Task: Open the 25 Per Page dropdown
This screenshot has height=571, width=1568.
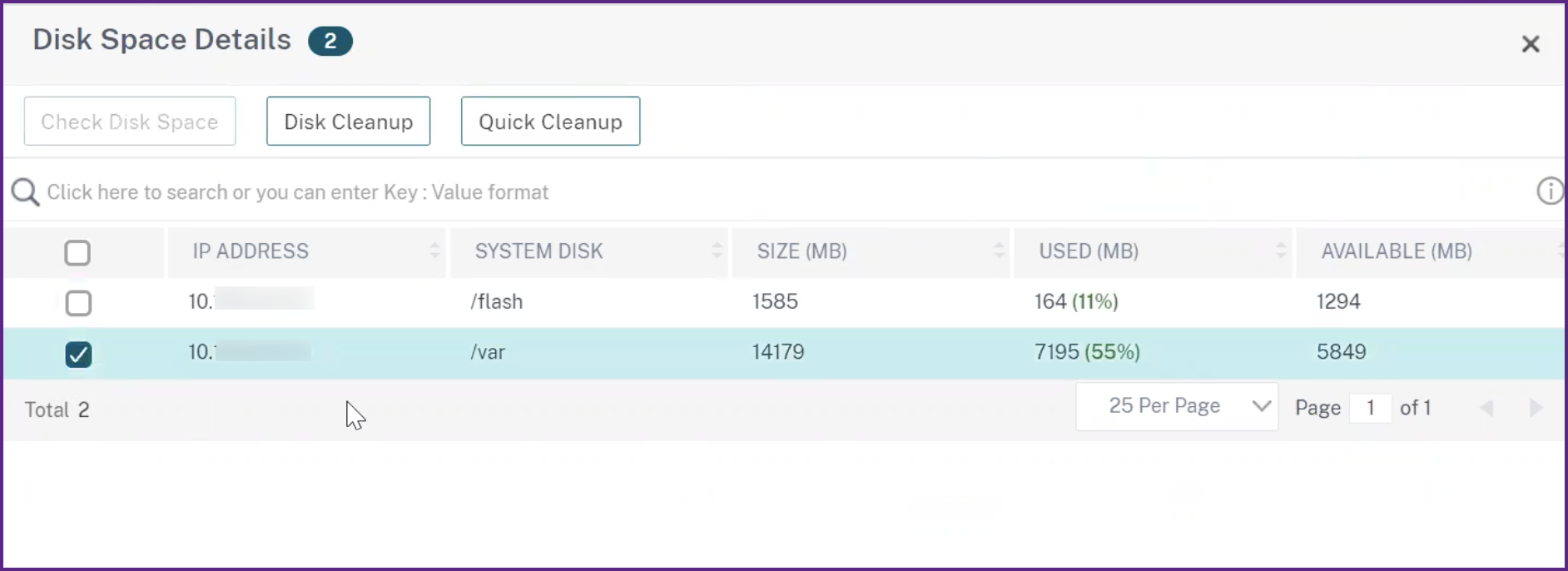Action: 1177,406
